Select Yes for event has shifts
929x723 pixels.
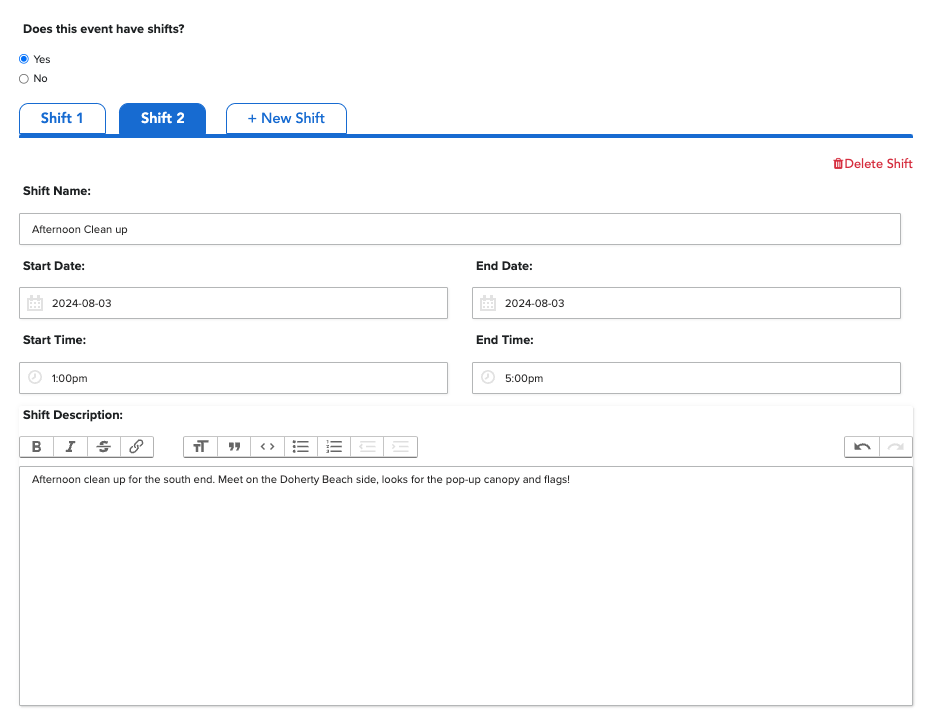[24, 59]
